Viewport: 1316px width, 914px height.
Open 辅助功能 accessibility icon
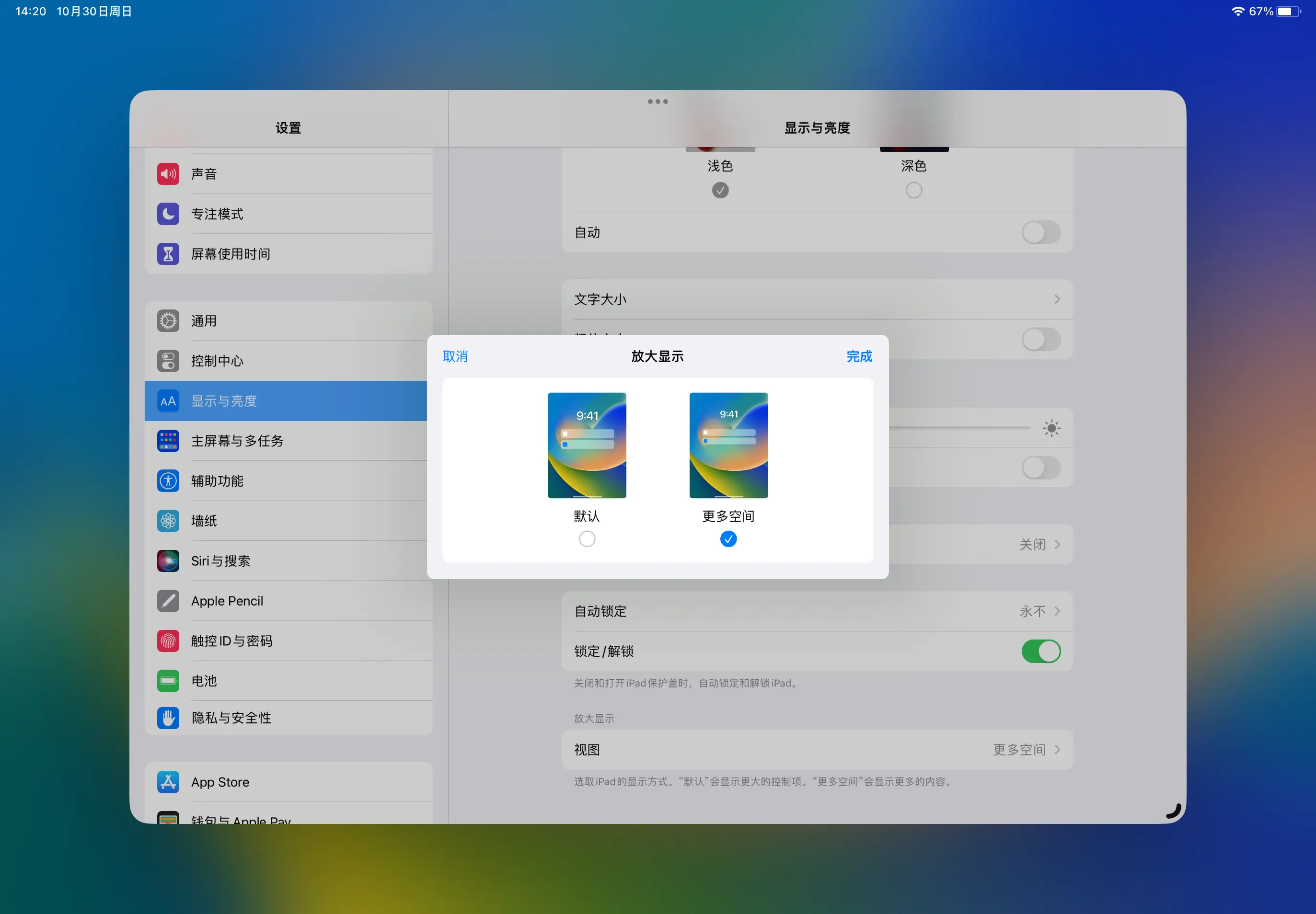167,480
